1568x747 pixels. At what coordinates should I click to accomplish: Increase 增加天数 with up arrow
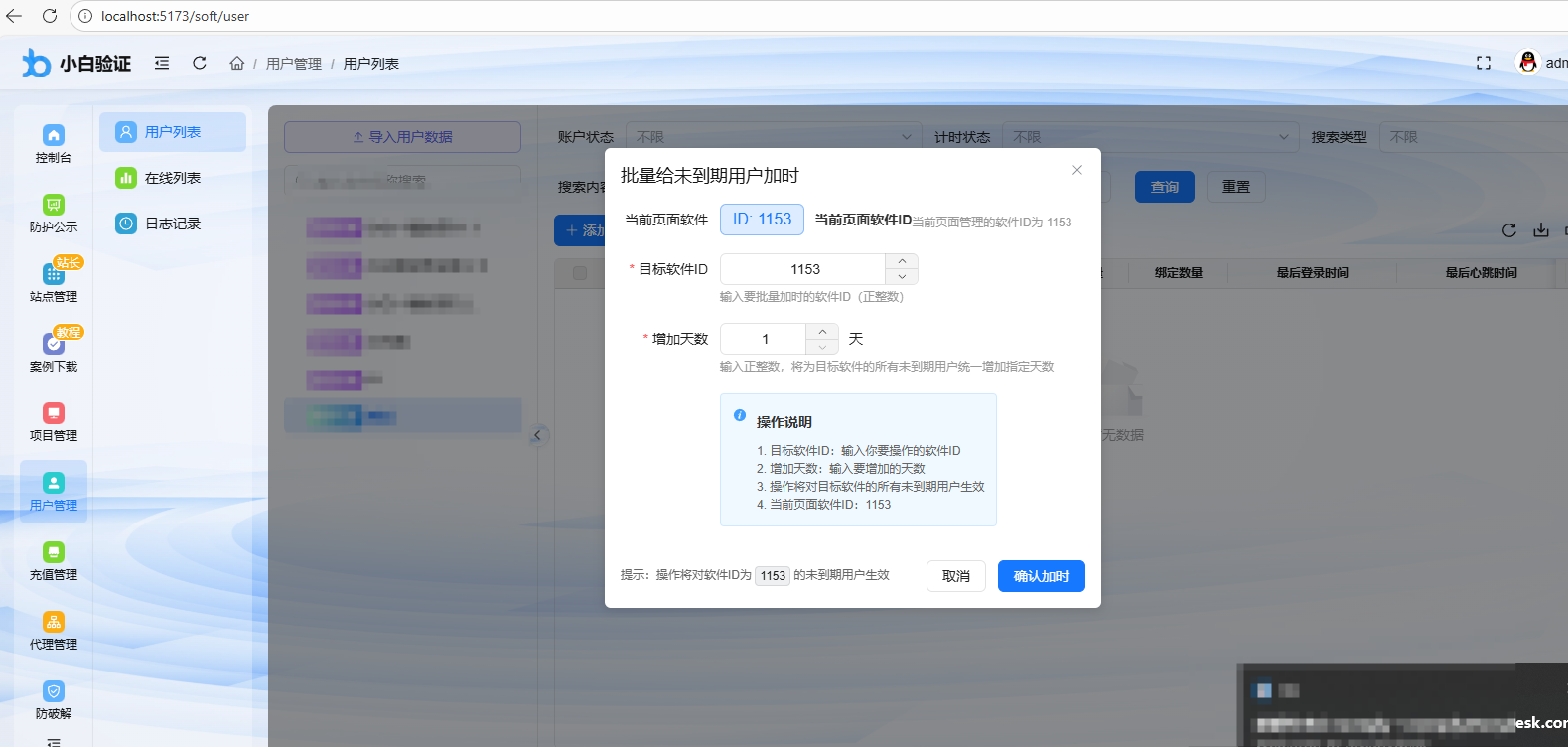[822, 331]
